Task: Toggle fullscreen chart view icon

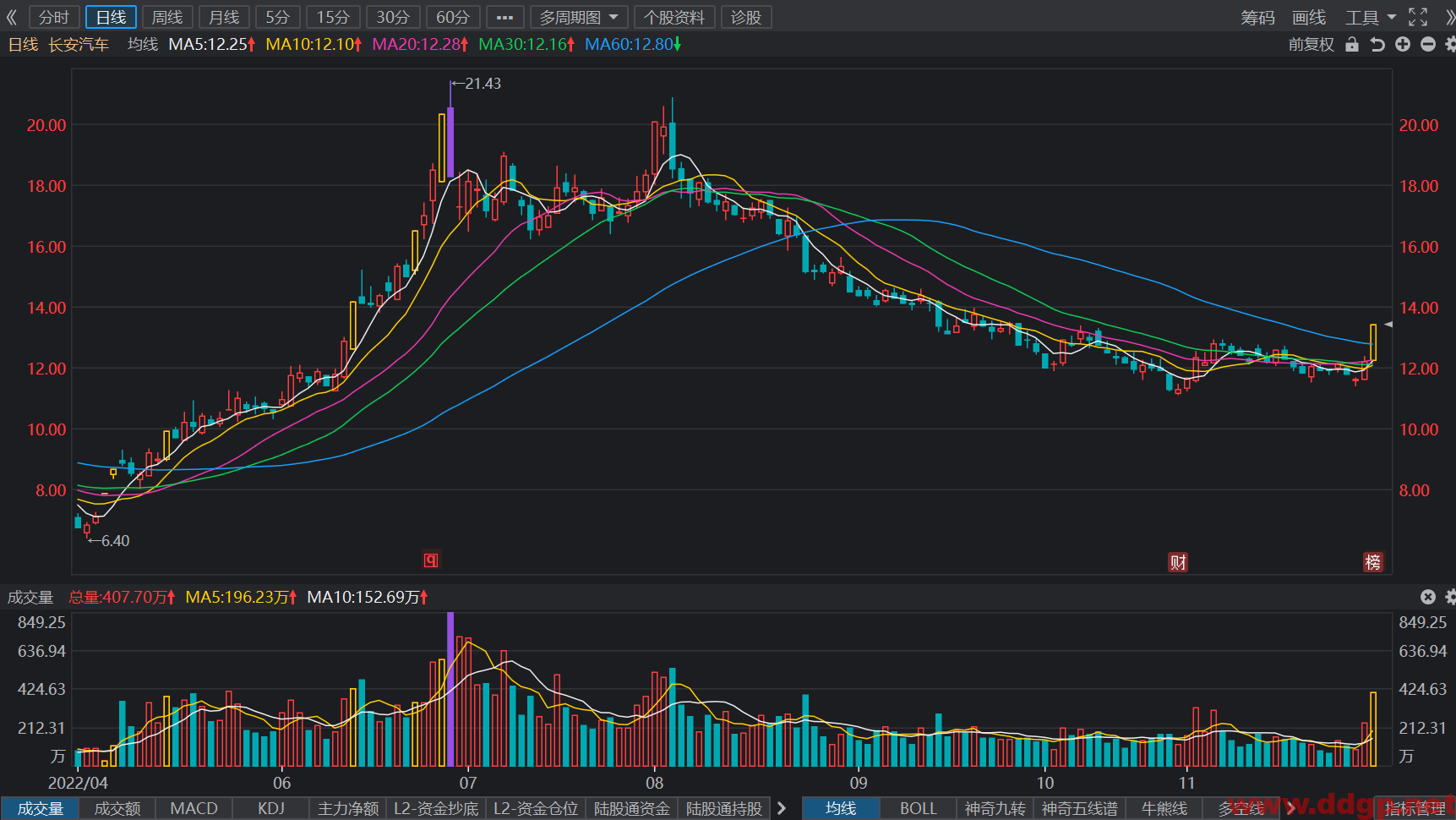Action: (1418, 17)
